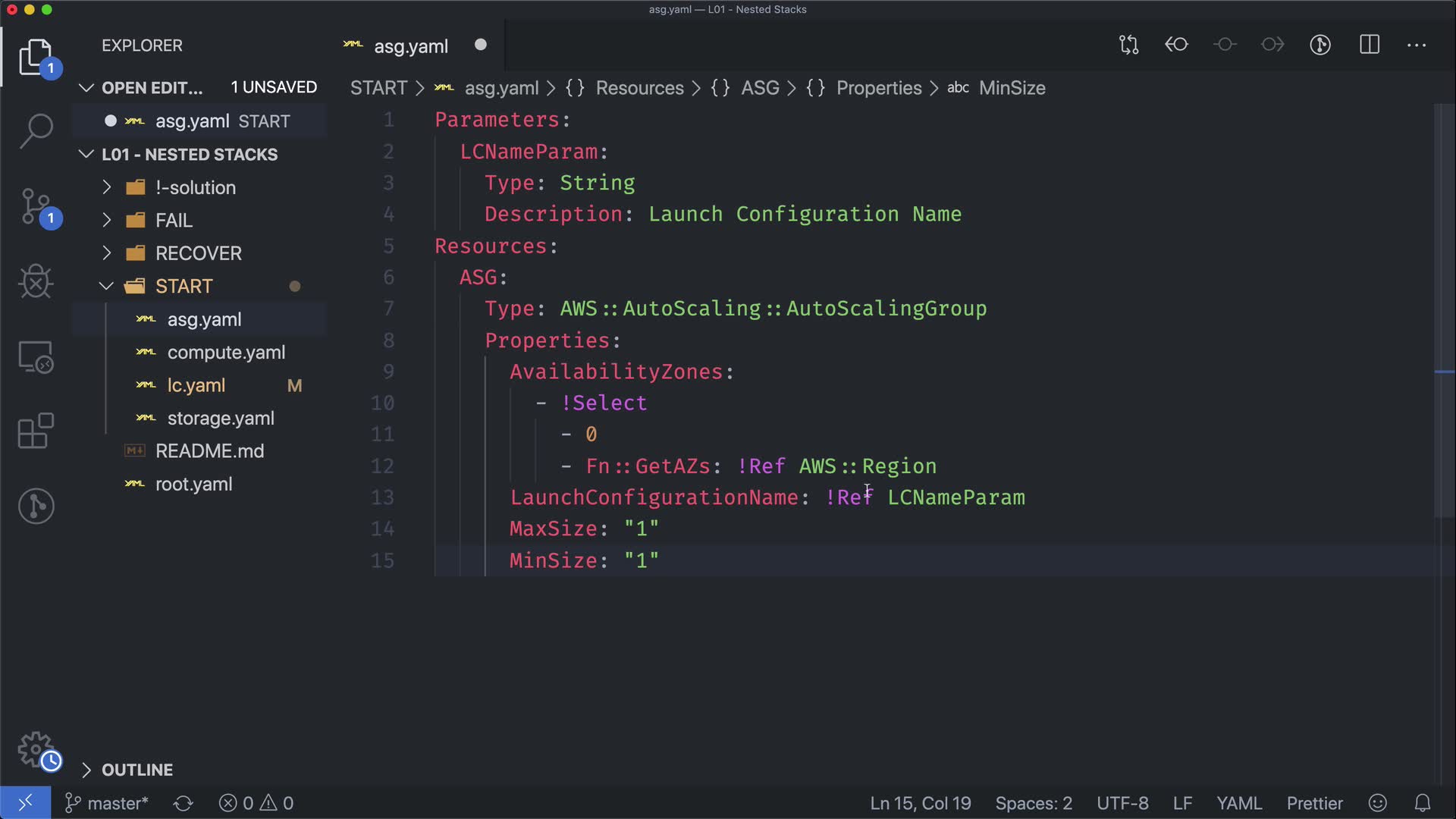Click the notifications bell in status bar
Screen dimensions: 1456x819
(1423, 803)
